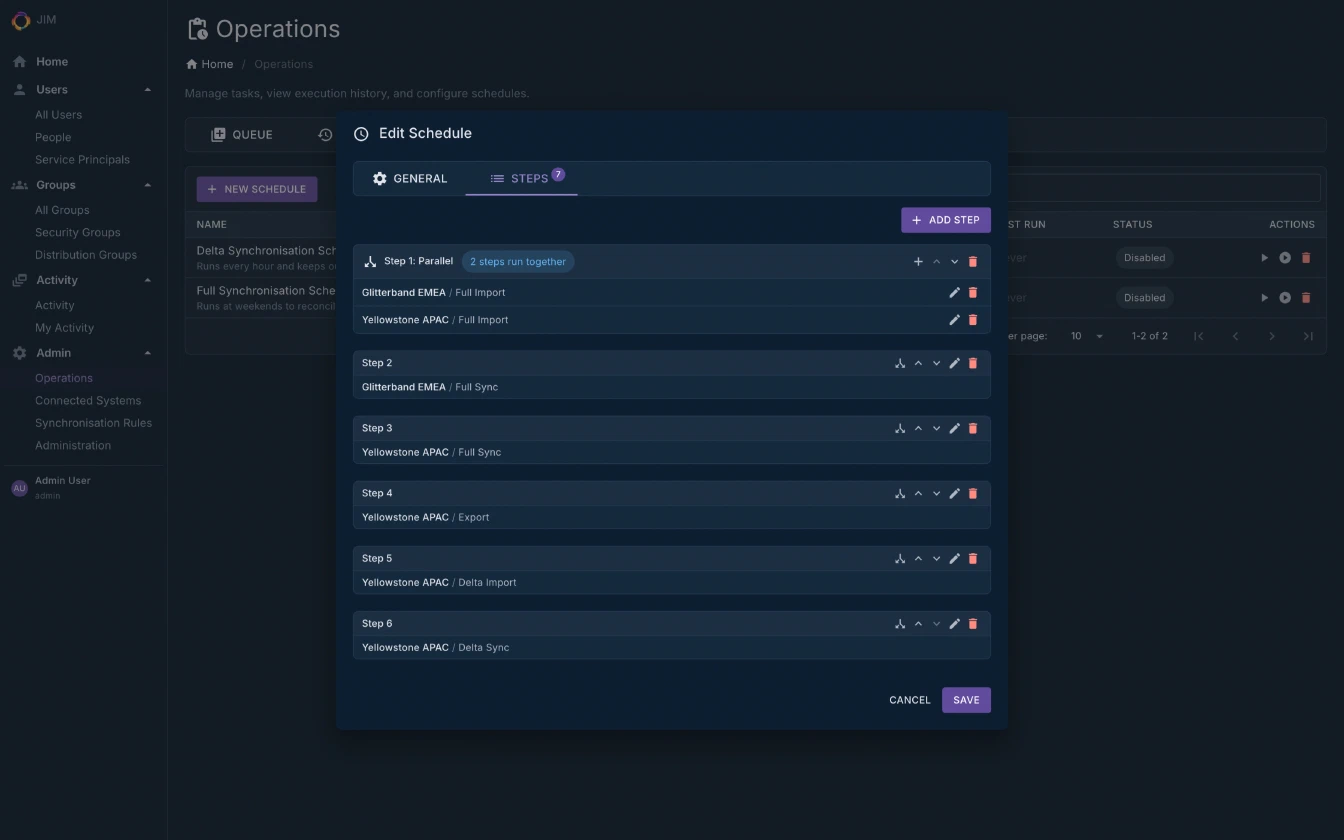Edit Yellowstone APAC Full Sync with the pencil icon

tap(954, 428)
